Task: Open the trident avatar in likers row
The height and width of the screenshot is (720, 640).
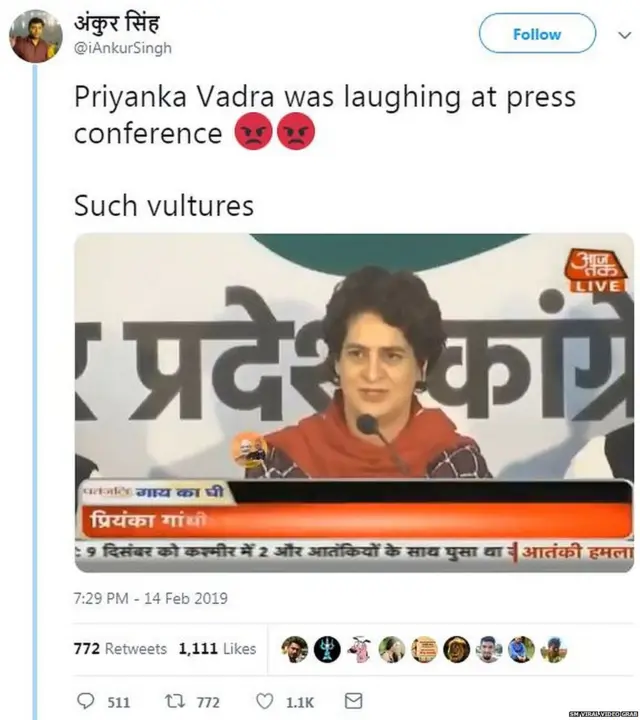Action: [326, 649]
